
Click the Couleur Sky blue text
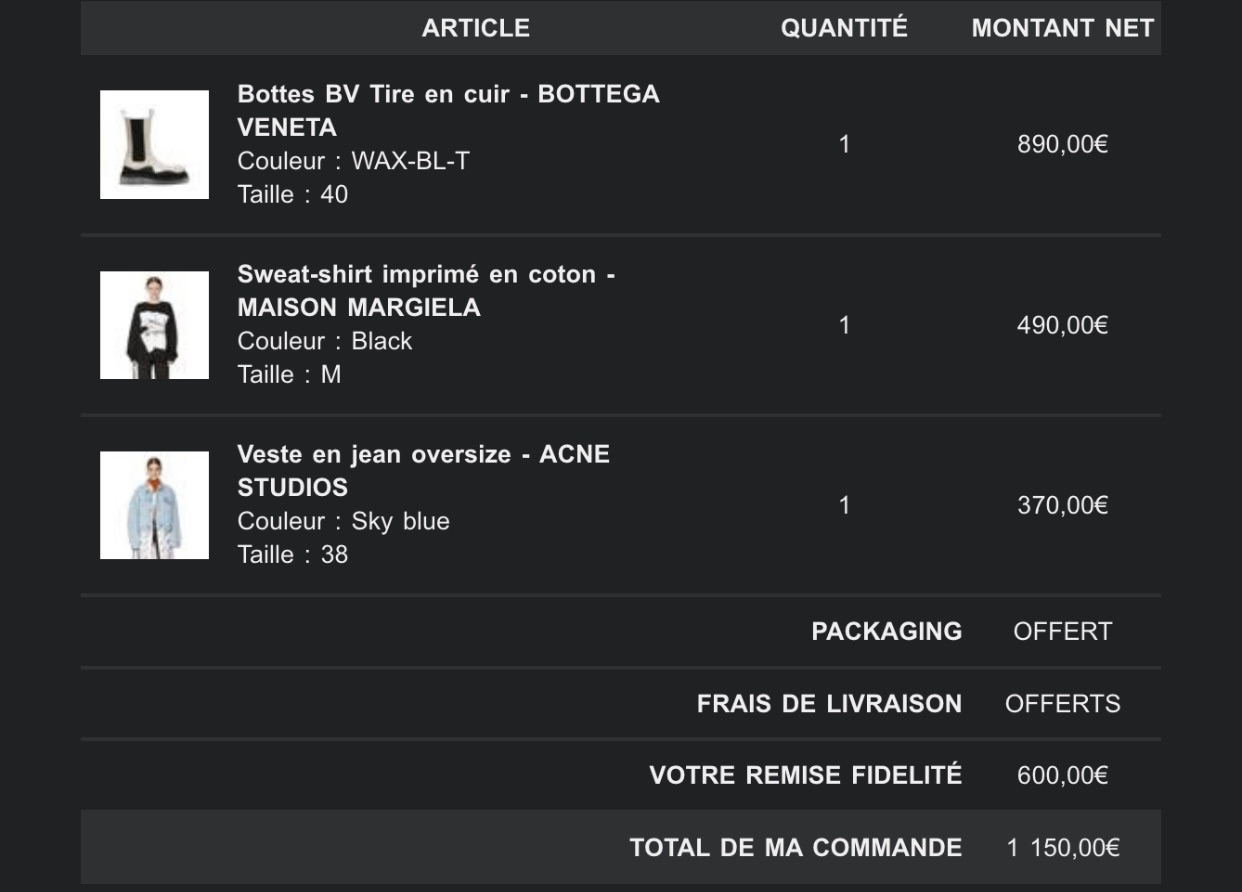[344, 521]
